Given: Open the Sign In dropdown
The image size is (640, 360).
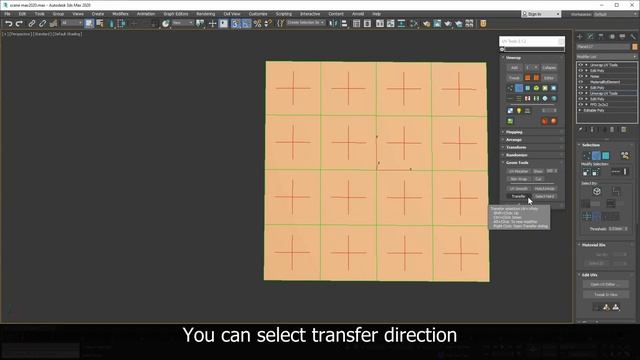Looking at the screenshot, I should pyautogui.click(x=541, y=14).
